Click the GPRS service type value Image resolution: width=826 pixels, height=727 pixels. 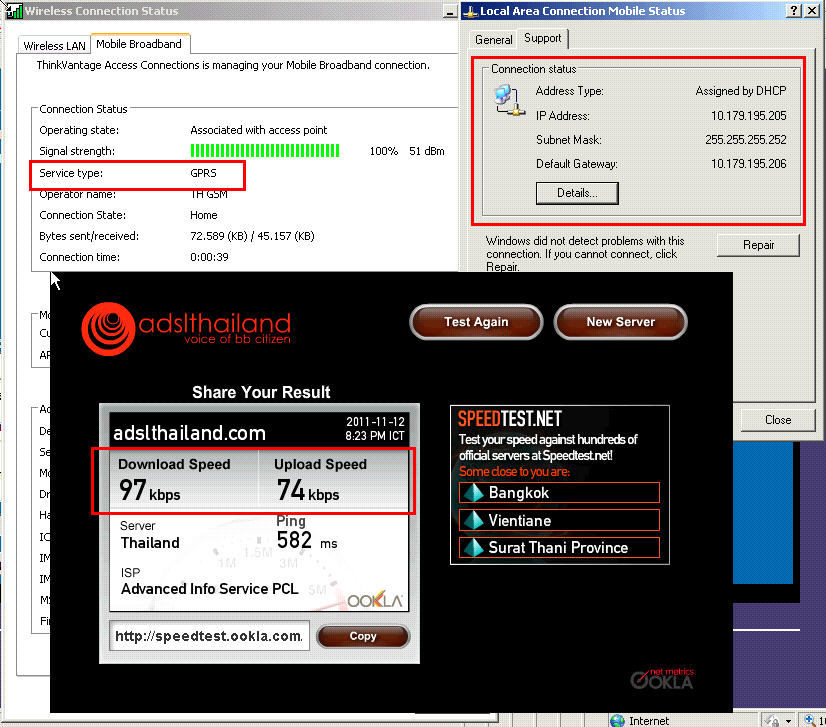tap(203, 173)
